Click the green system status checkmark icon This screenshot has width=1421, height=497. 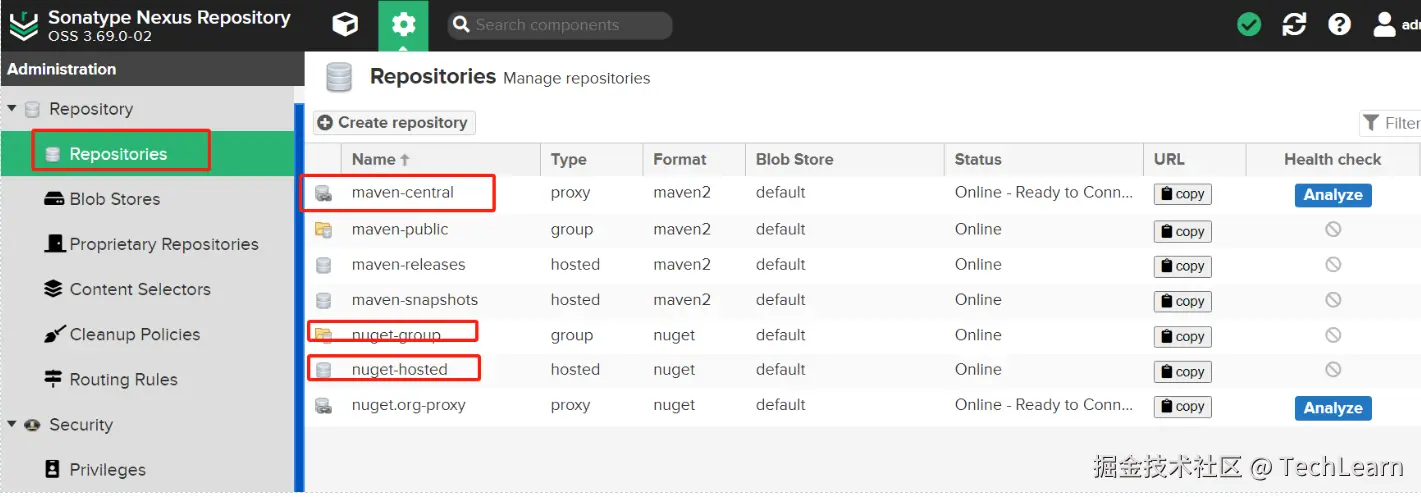[x=1249, y=25]
